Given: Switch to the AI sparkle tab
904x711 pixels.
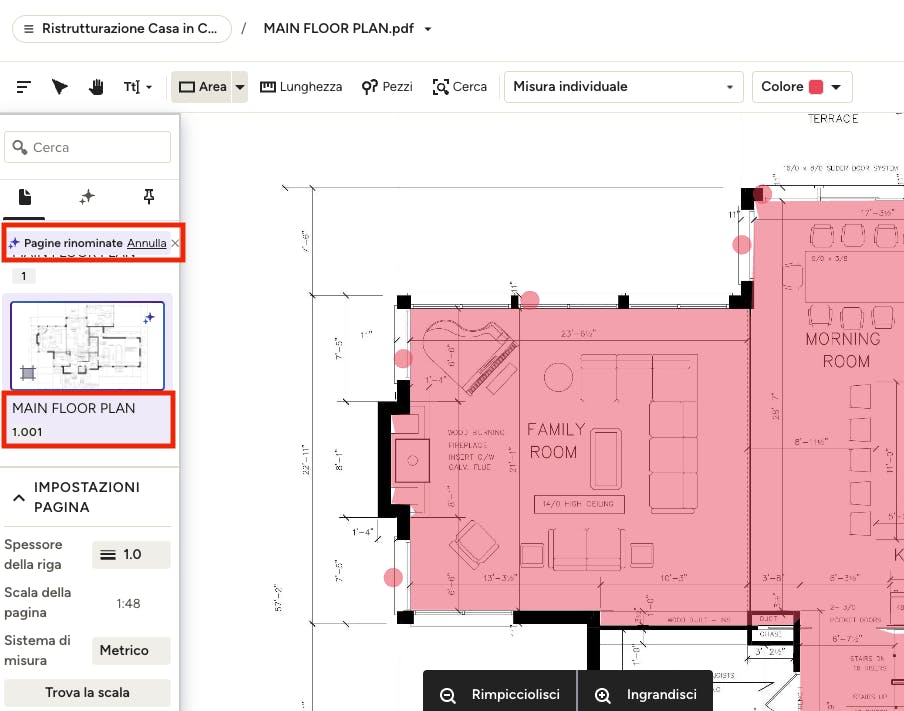Looking at the screenshot, I should pos(87,197).
